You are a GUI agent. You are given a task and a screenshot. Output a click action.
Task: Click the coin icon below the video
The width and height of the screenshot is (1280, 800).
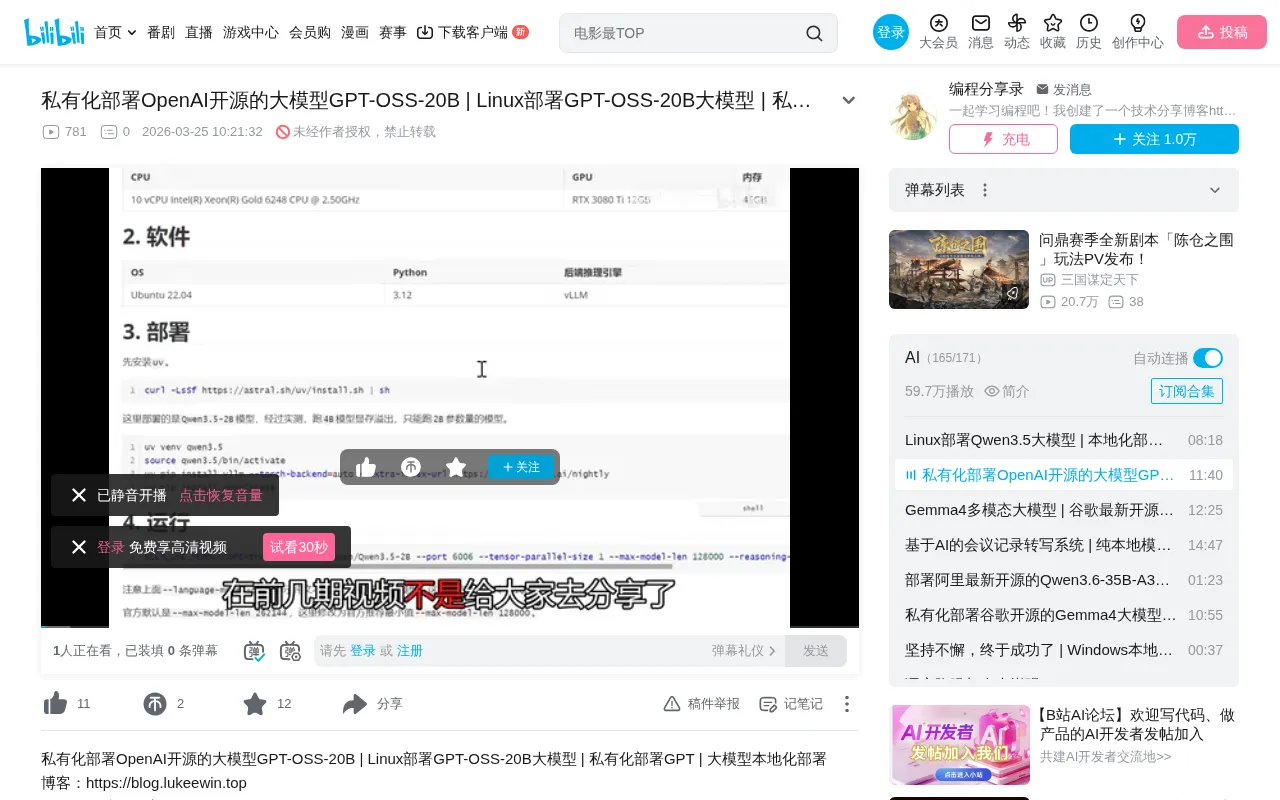click(155, 704)
